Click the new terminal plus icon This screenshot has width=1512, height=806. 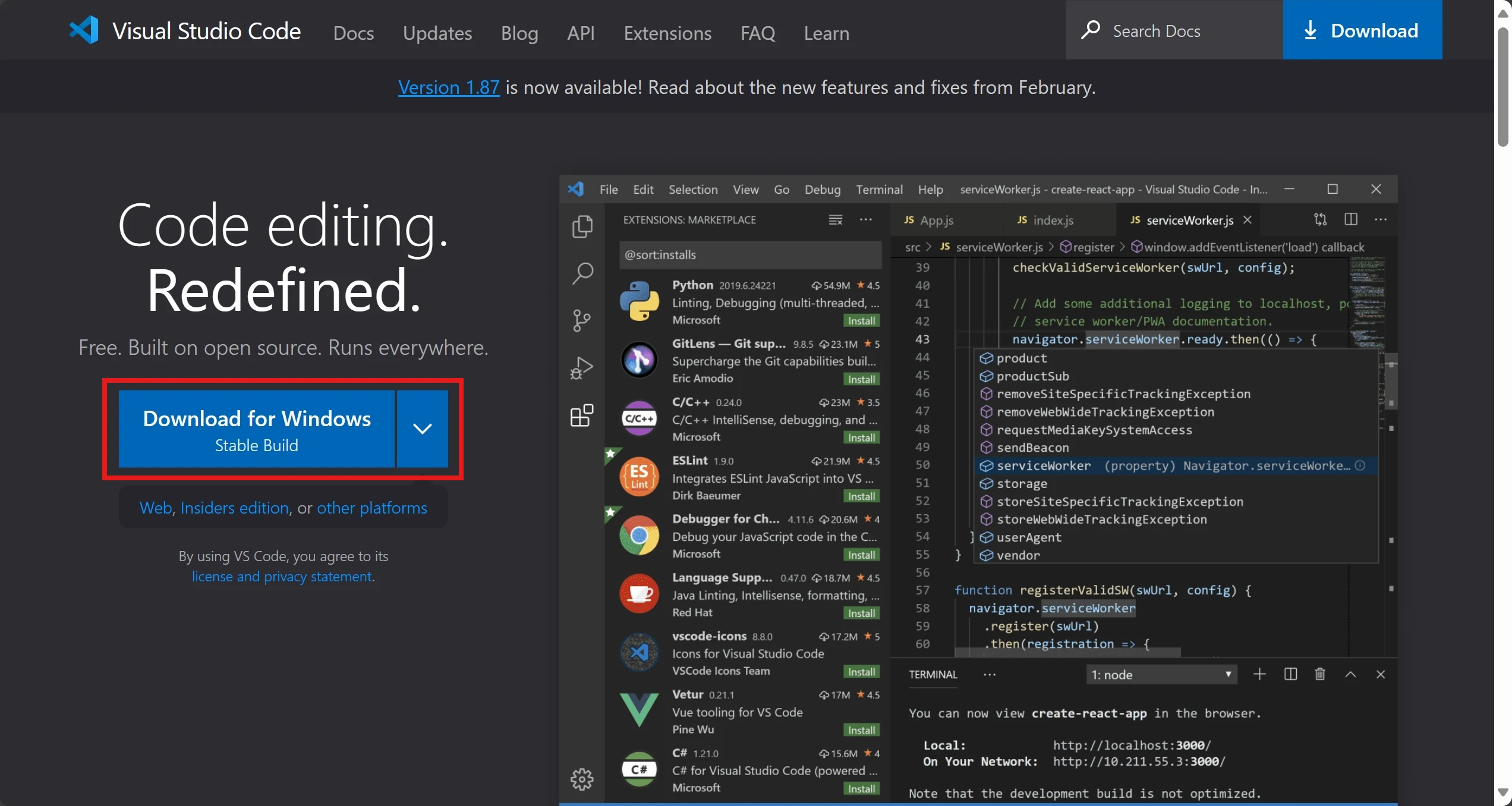coord(1259,674)
